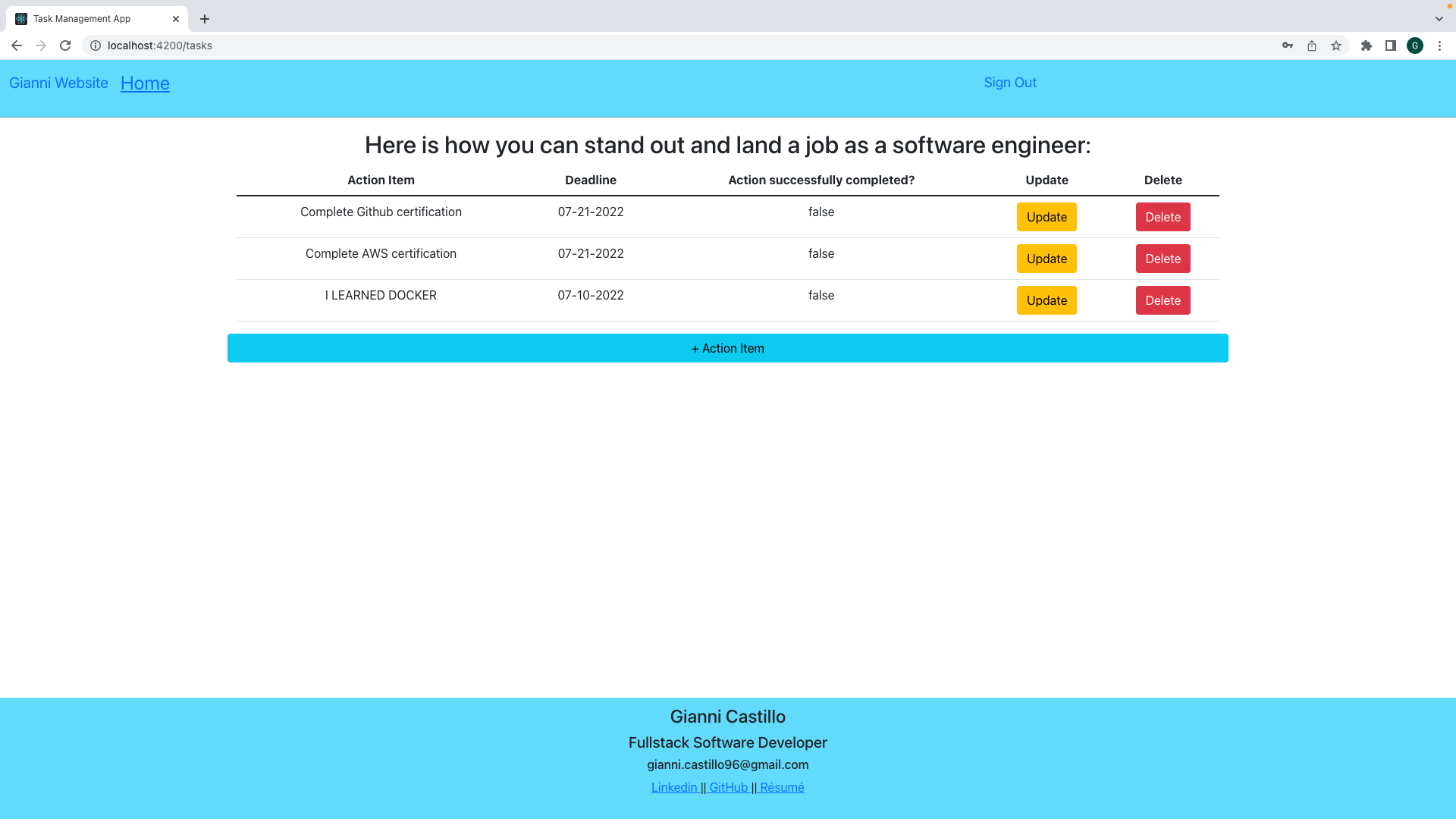Open the Résumé link in footer
This screenshot has width=1456, height=819.
[x=782, y=787]
